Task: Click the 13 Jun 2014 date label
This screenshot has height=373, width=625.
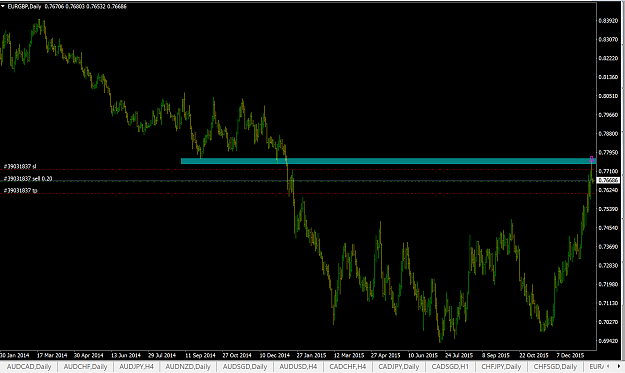Action: click(126, 355)
